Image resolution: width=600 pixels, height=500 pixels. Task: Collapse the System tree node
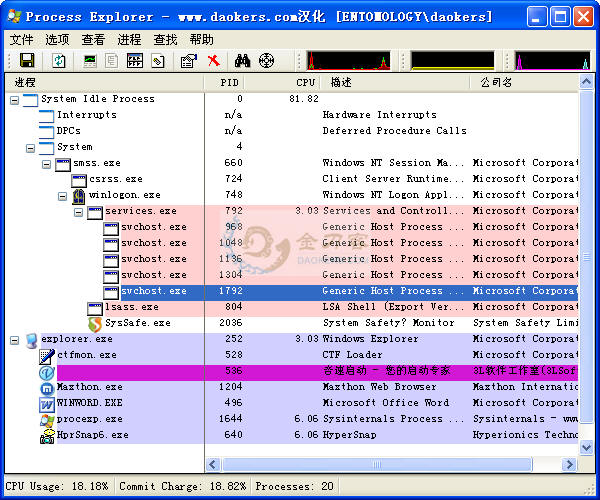coord(31,148)
